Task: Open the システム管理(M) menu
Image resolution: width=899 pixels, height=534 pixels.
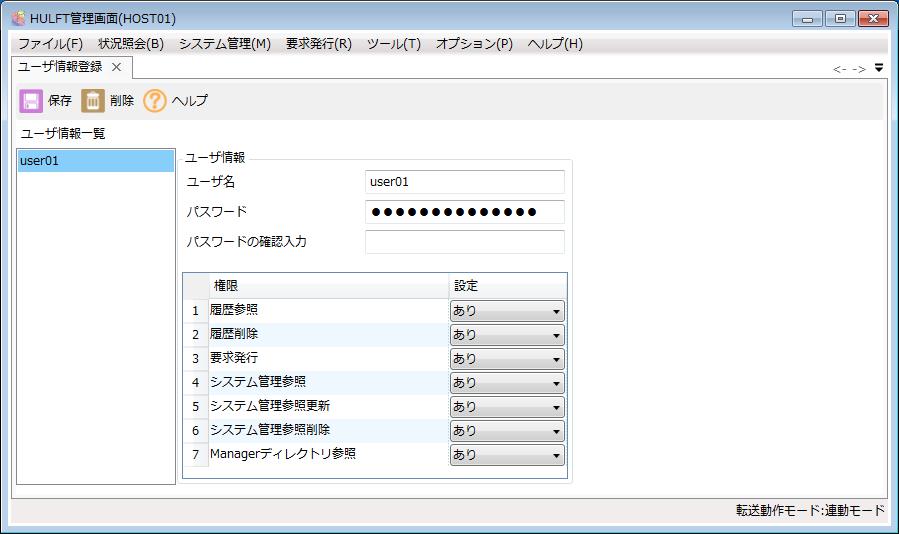Action: tap(225, 44)
